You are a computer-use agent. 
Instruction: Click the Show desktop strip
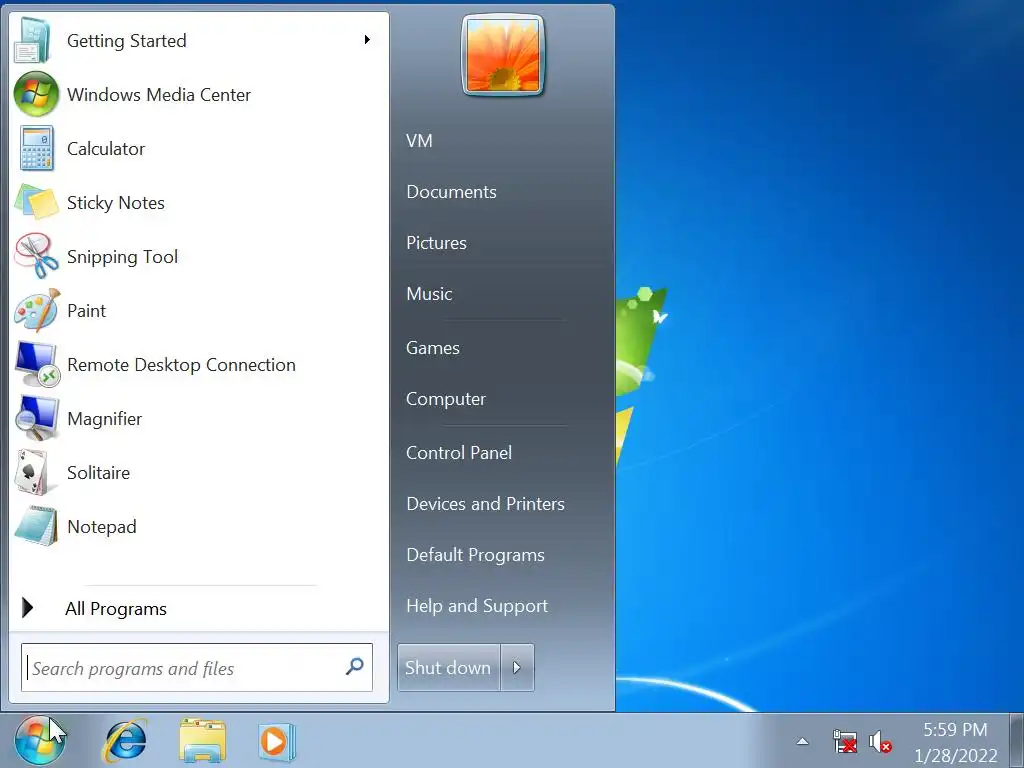pyautogui.click(x=1016, y=741)
